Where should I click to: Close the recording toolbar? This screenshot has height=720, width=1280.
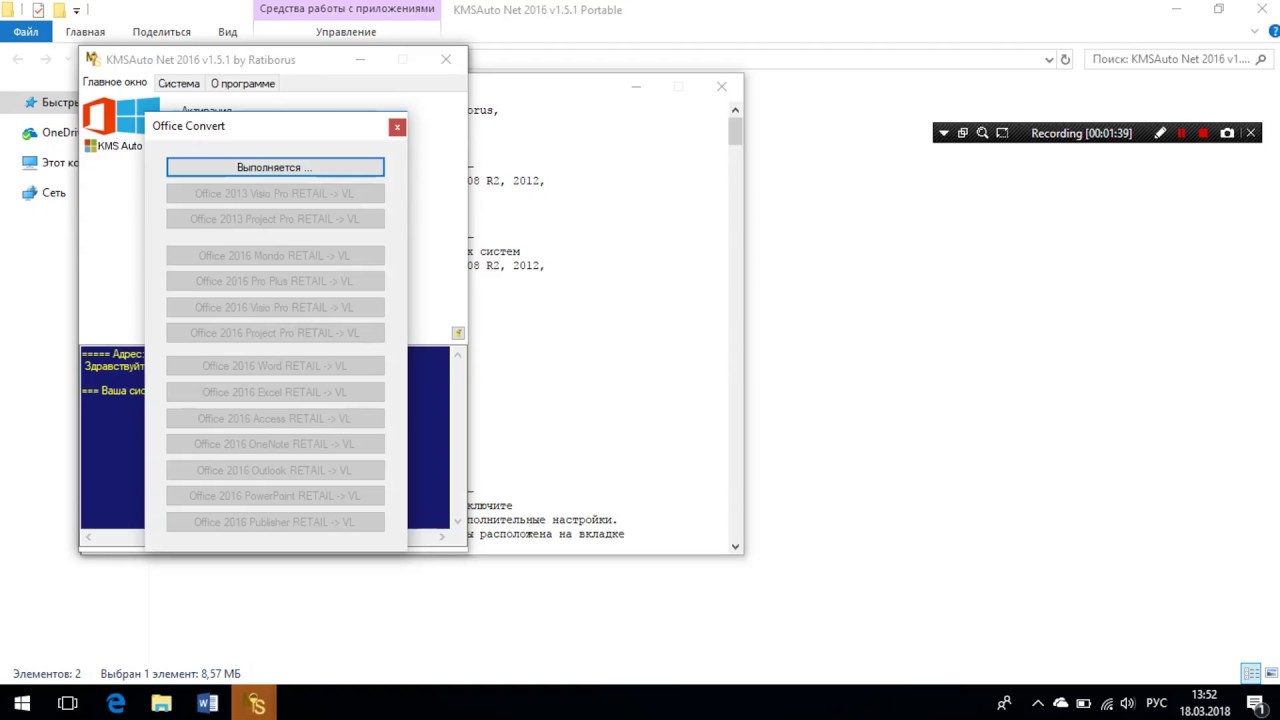coord(1250,133)
